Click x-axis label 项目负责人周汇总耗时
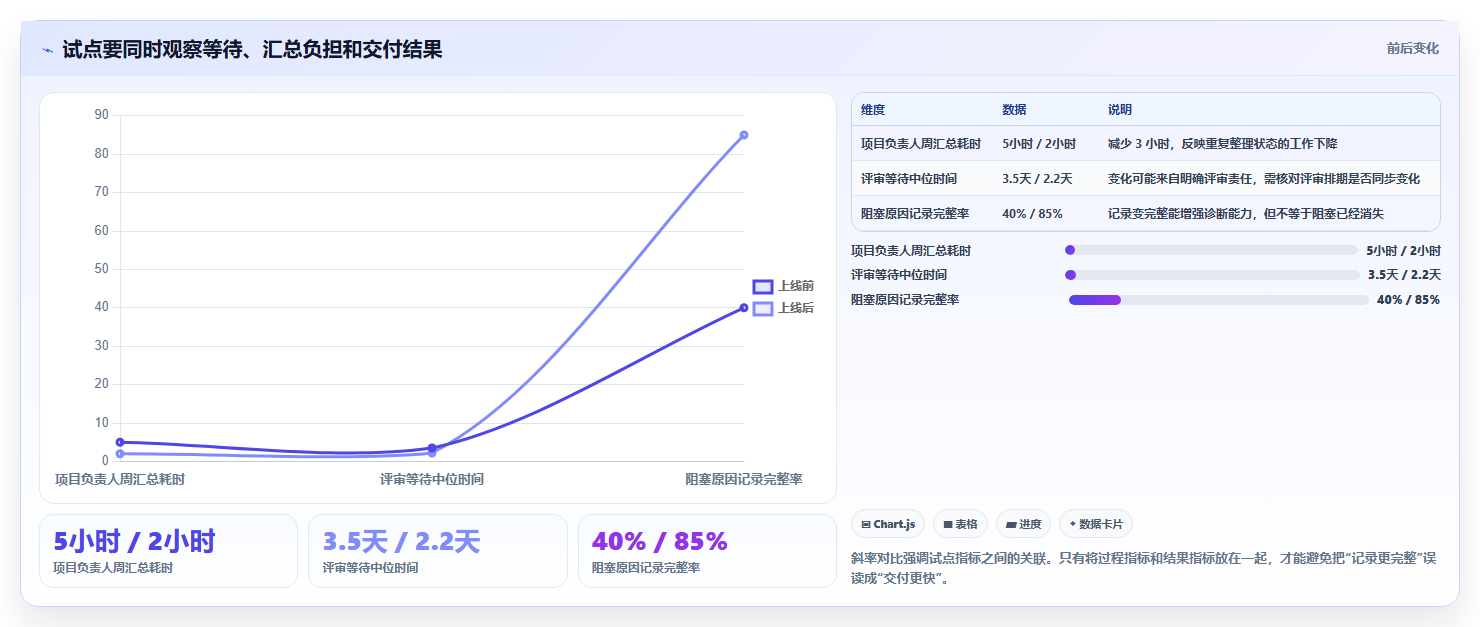Screen dimensions: 1480x627 tap(120, 480)
